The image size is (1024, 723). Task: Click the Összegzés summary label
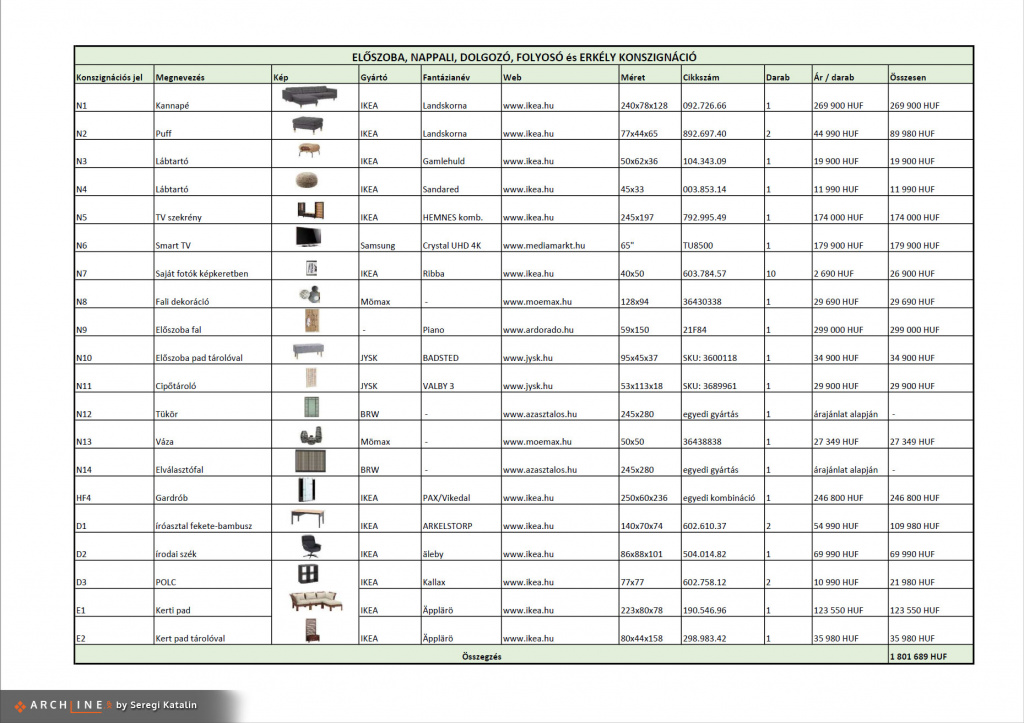pos(482,656)
